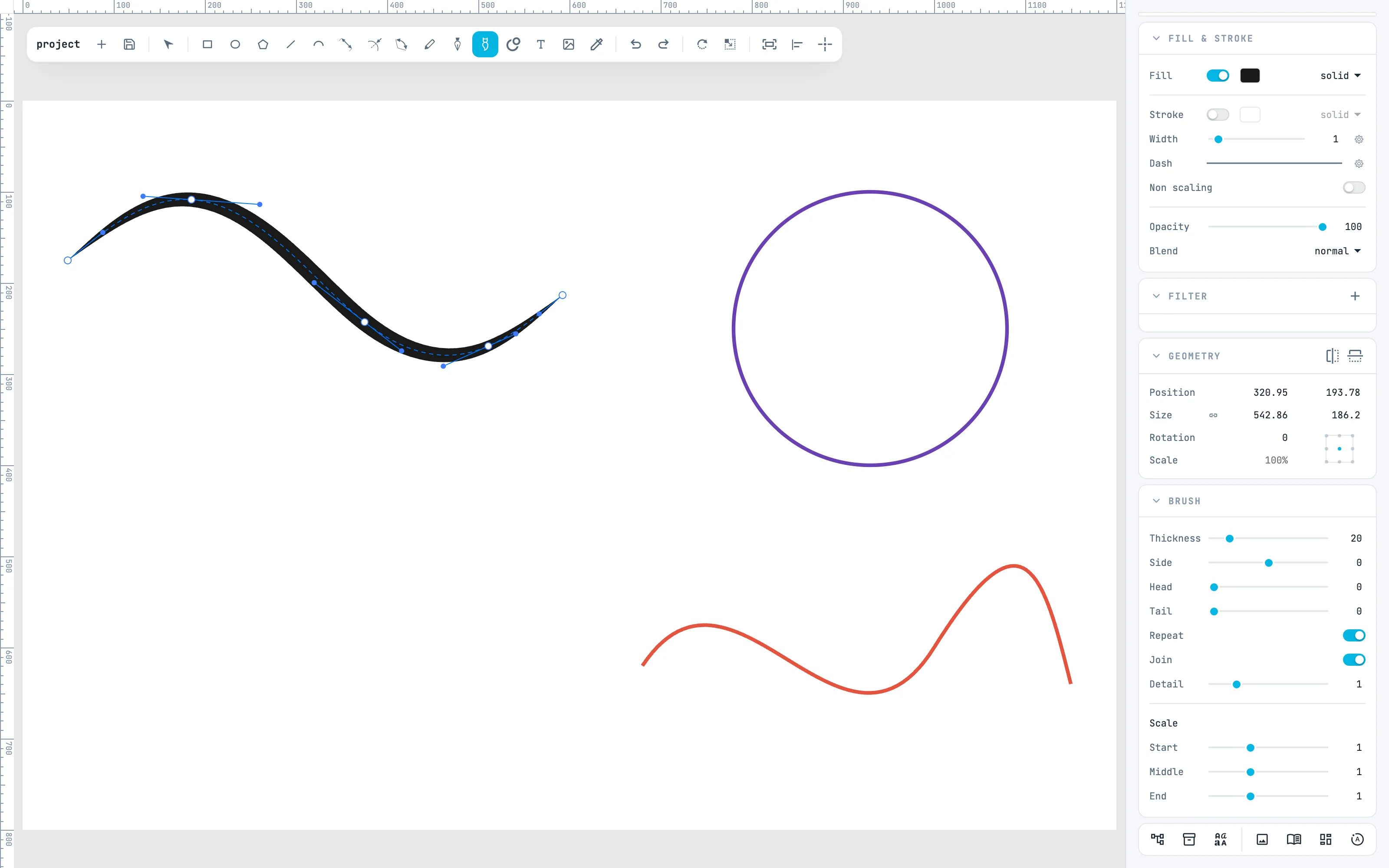Select the Line tool
This screenshot has width=1389, height=868.
click(x=291, y=44)
